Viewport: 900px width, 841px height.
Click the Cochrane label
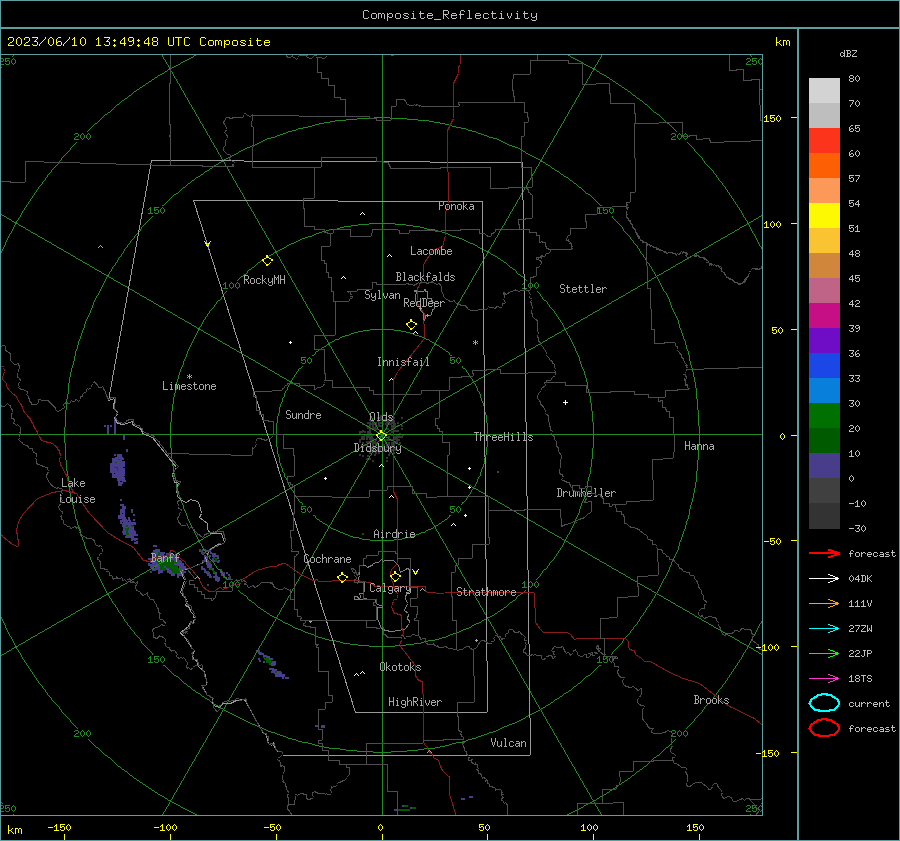(327, 559)
